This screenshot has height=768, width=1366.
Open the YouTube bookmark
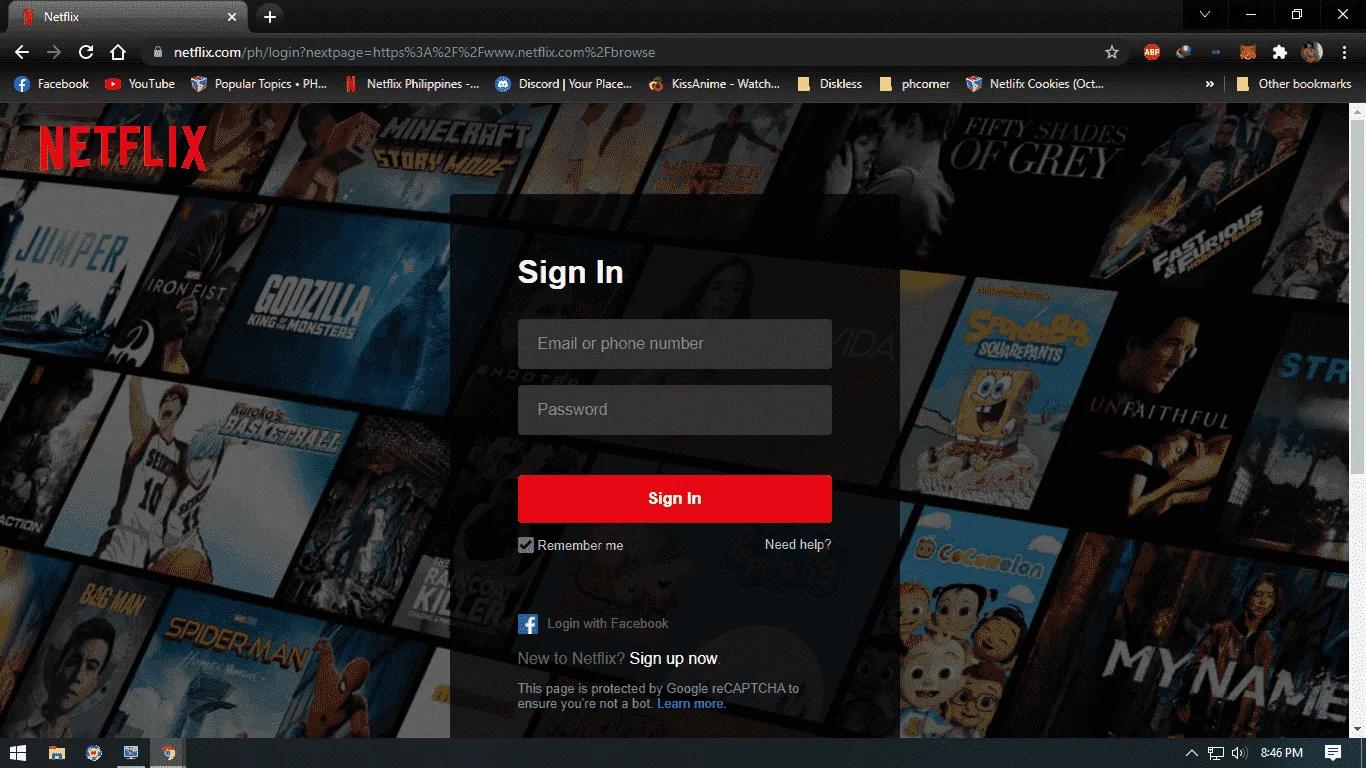click(140, 84)
